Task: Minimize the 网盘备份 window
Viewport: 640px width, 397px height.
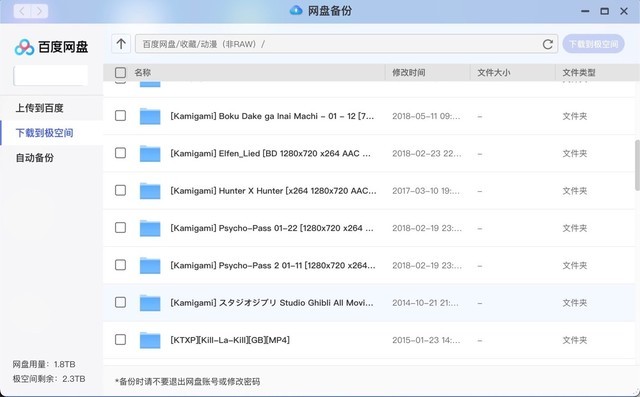Action: 585,11
